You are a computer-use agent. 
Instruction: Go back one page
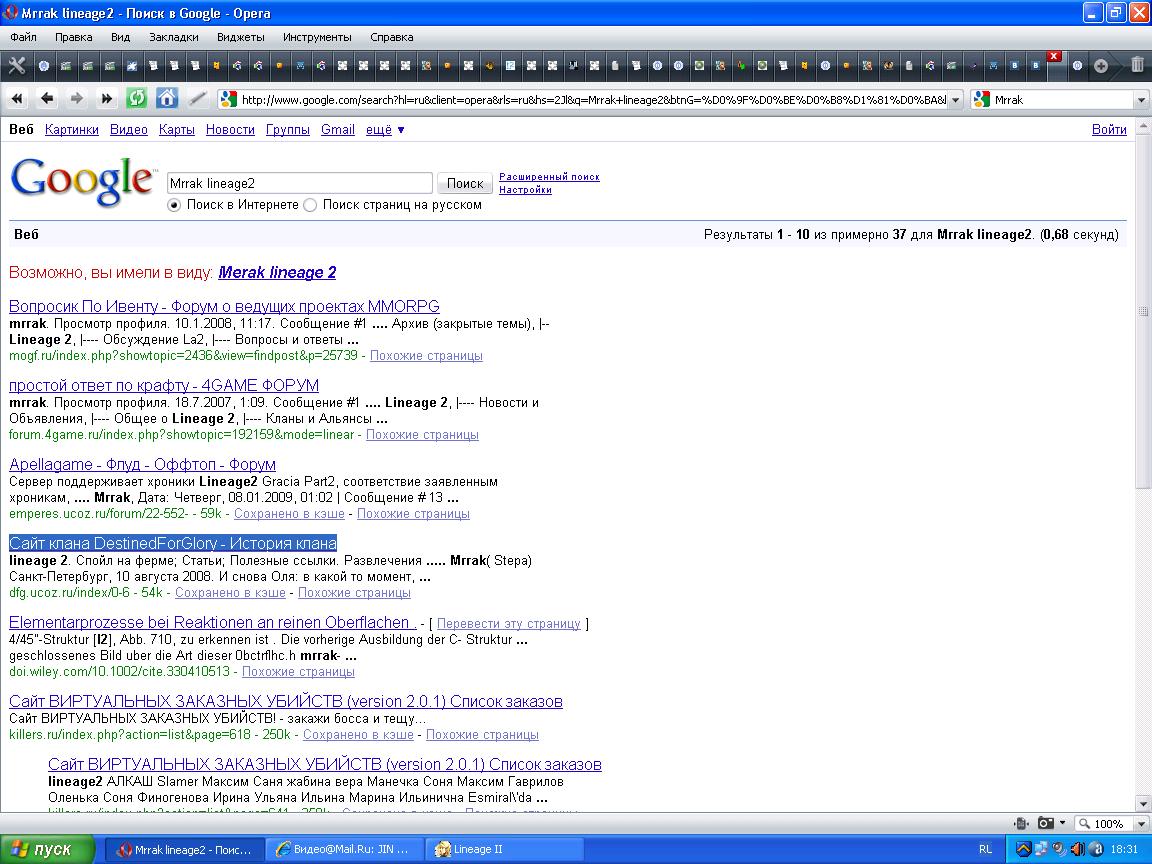coord(47,98)
